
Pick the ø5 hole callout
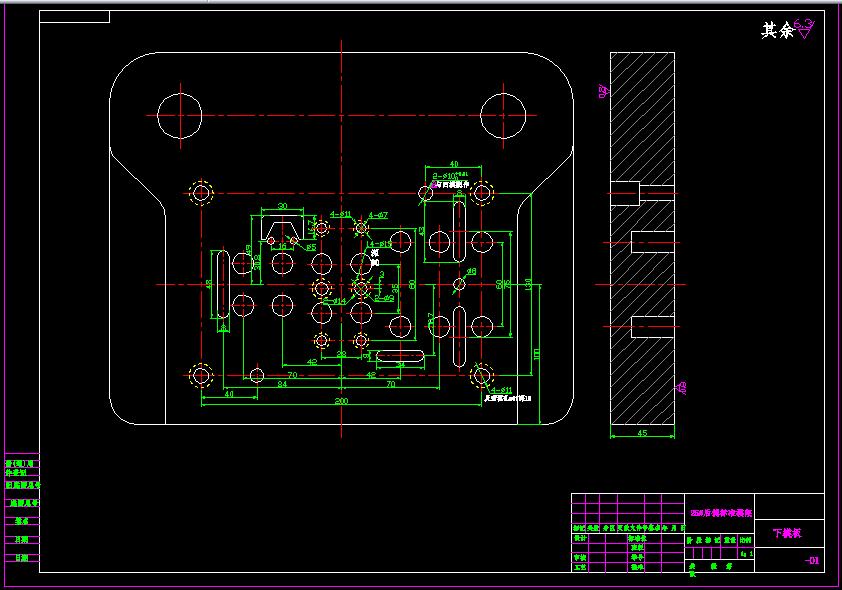(x=311, y=247)
